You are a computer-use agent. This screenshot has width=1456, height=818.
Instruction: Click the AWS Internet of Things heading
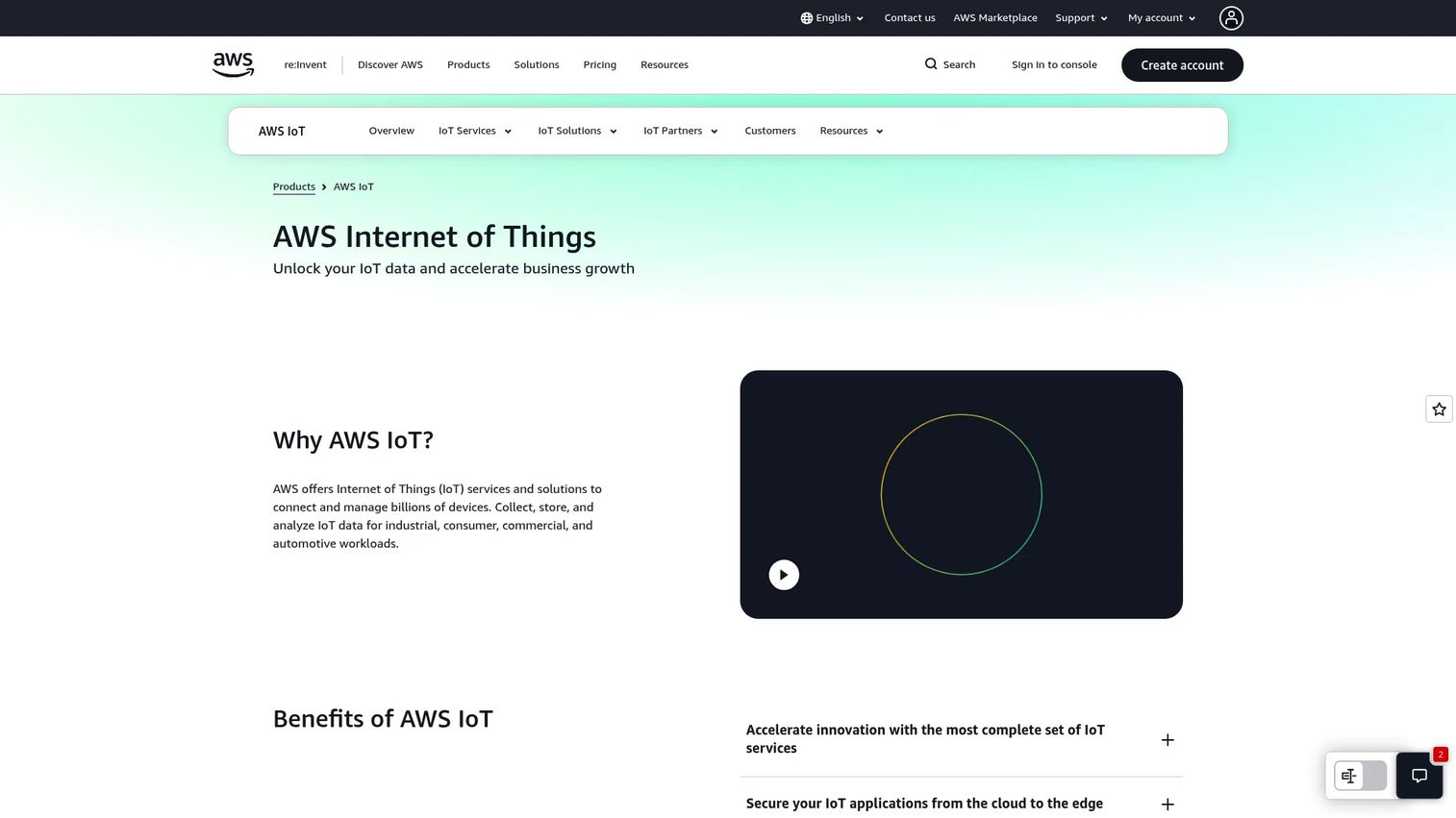(435, 236)
